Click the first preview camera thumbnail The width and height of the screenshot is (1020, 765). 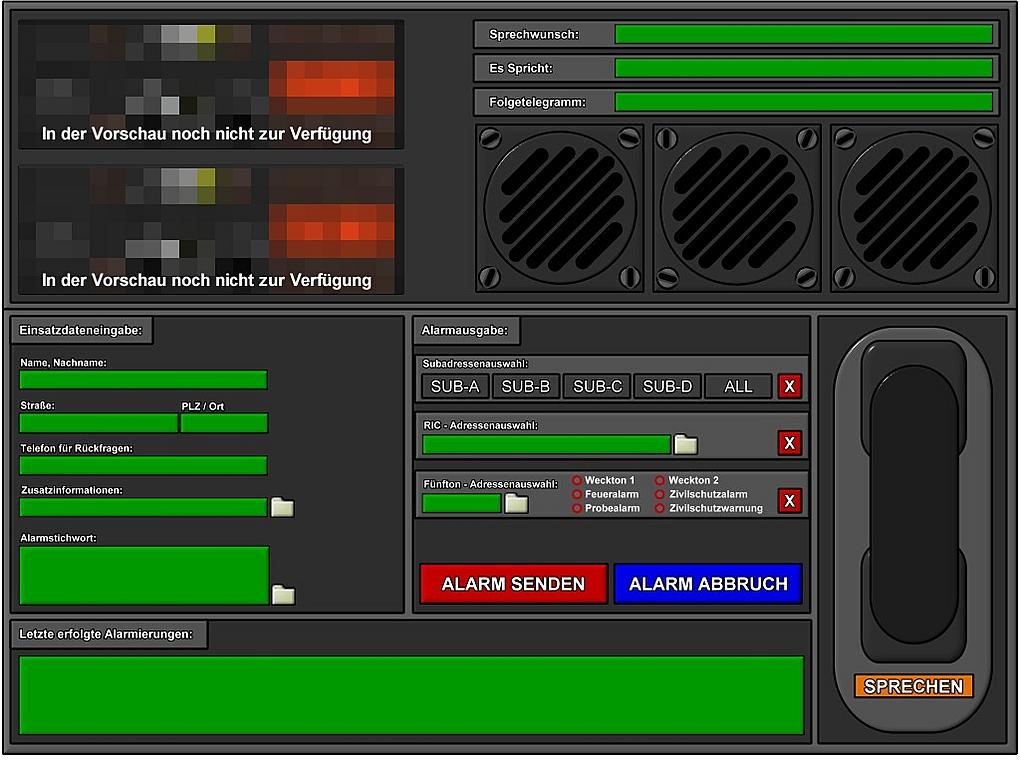[x=211, y=85]
